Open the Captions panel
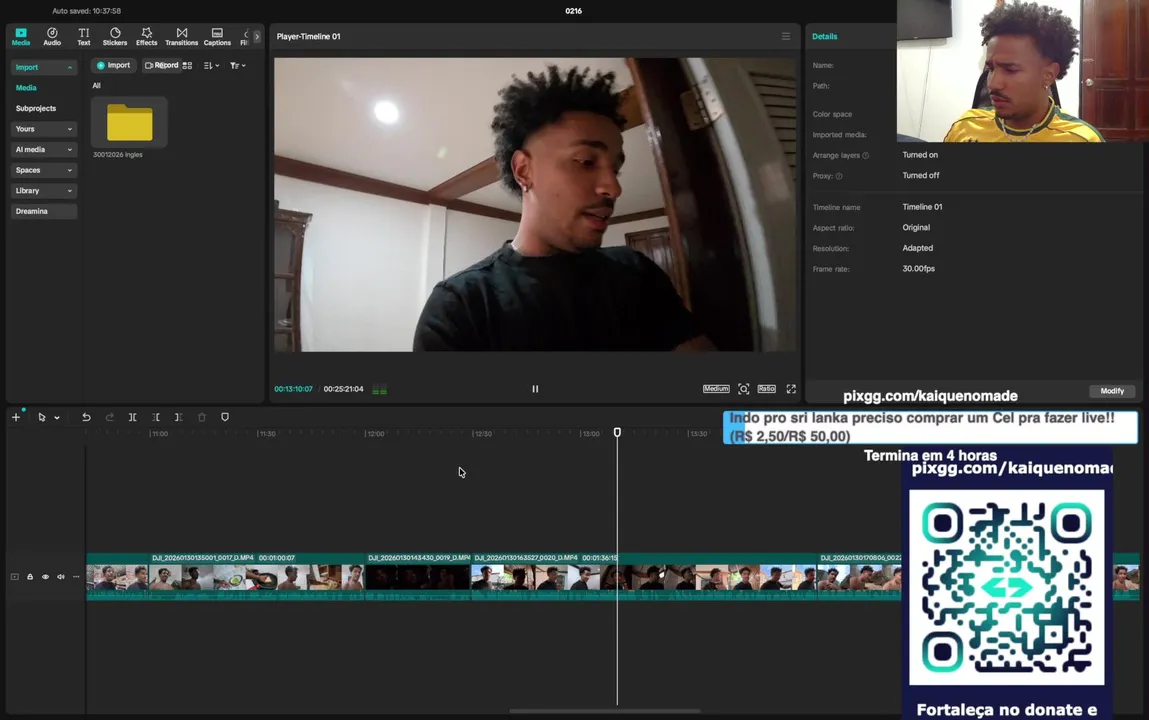 click(x=217, y=37)
